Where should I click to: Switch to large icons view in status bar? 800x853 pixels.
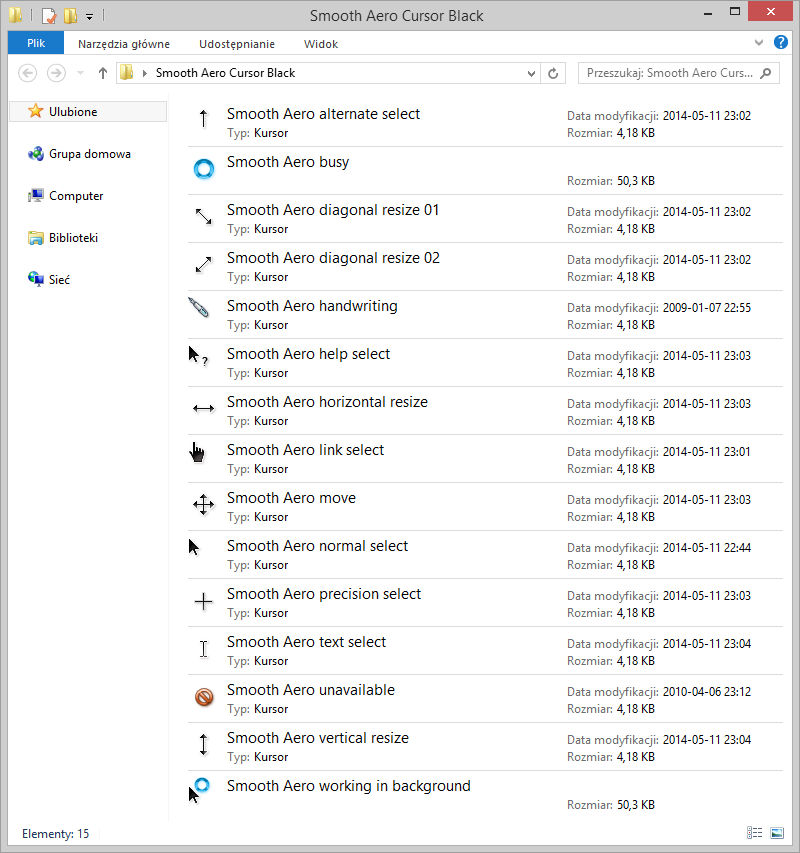pyautogui.click(x=777, y=833)
